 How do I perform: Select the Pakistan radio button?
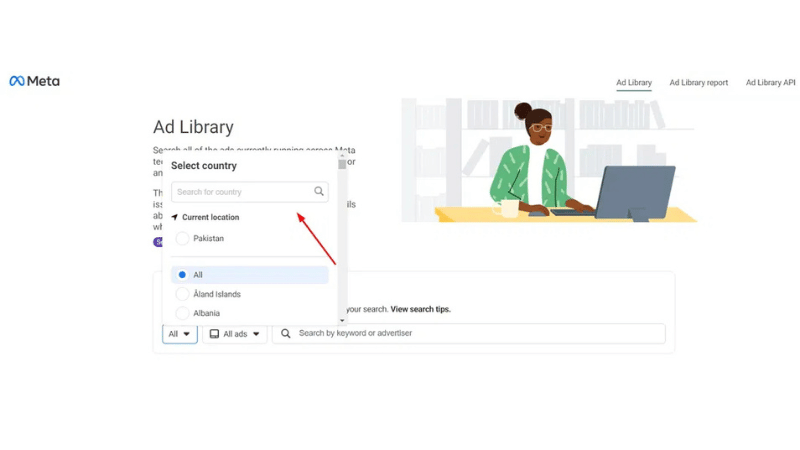[182, 238]
